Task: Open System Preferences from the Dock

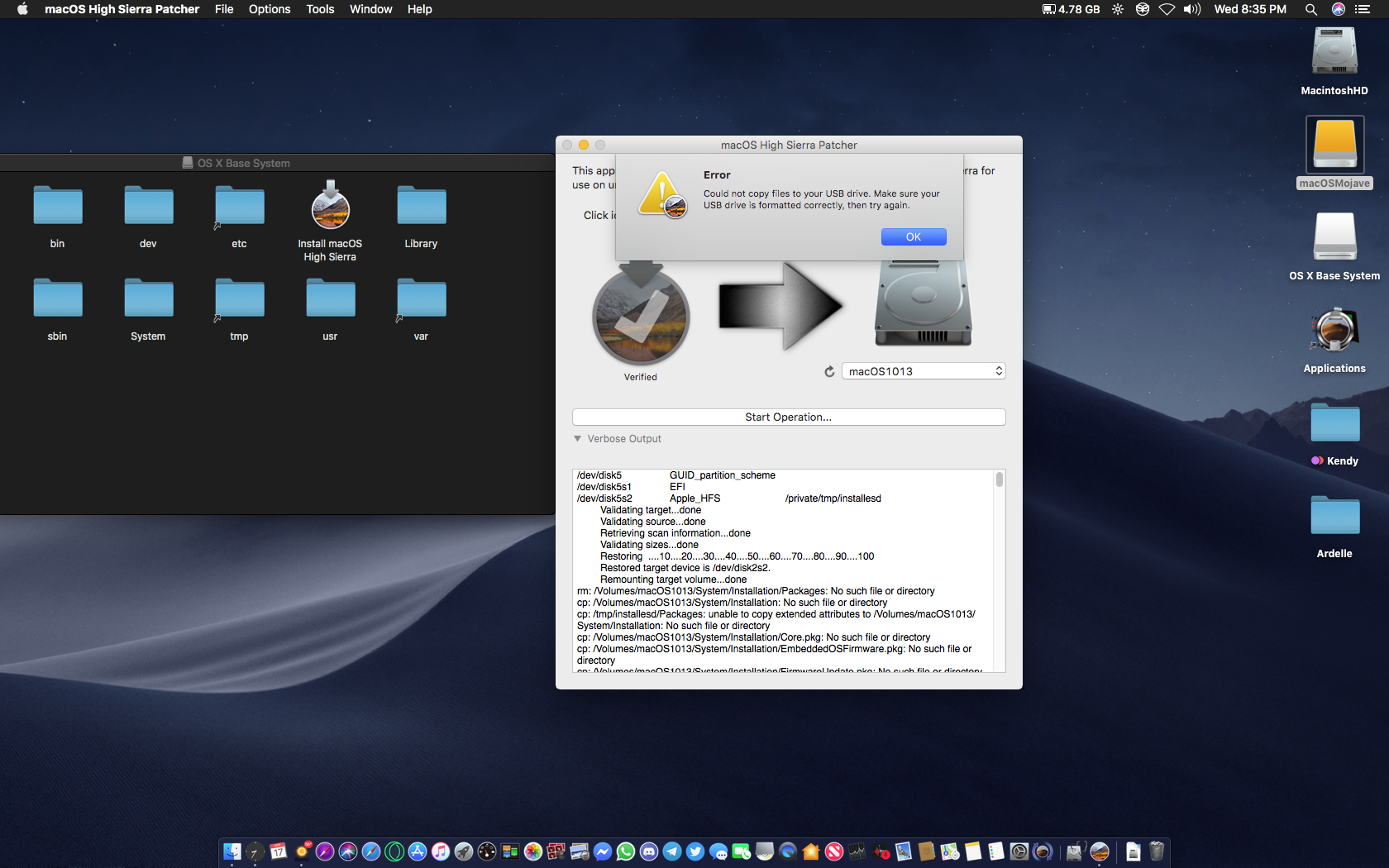Action: (1019, 851)
